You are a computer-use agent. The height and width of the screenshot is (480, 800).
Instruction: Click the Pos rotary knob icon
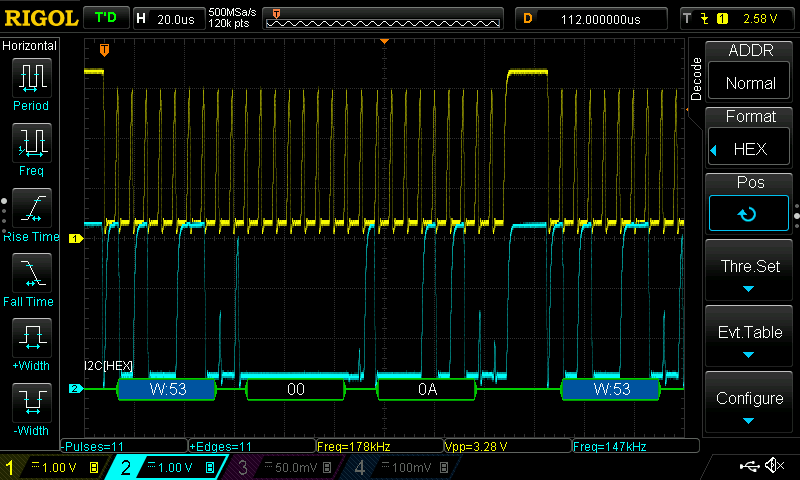pos(747,213)
